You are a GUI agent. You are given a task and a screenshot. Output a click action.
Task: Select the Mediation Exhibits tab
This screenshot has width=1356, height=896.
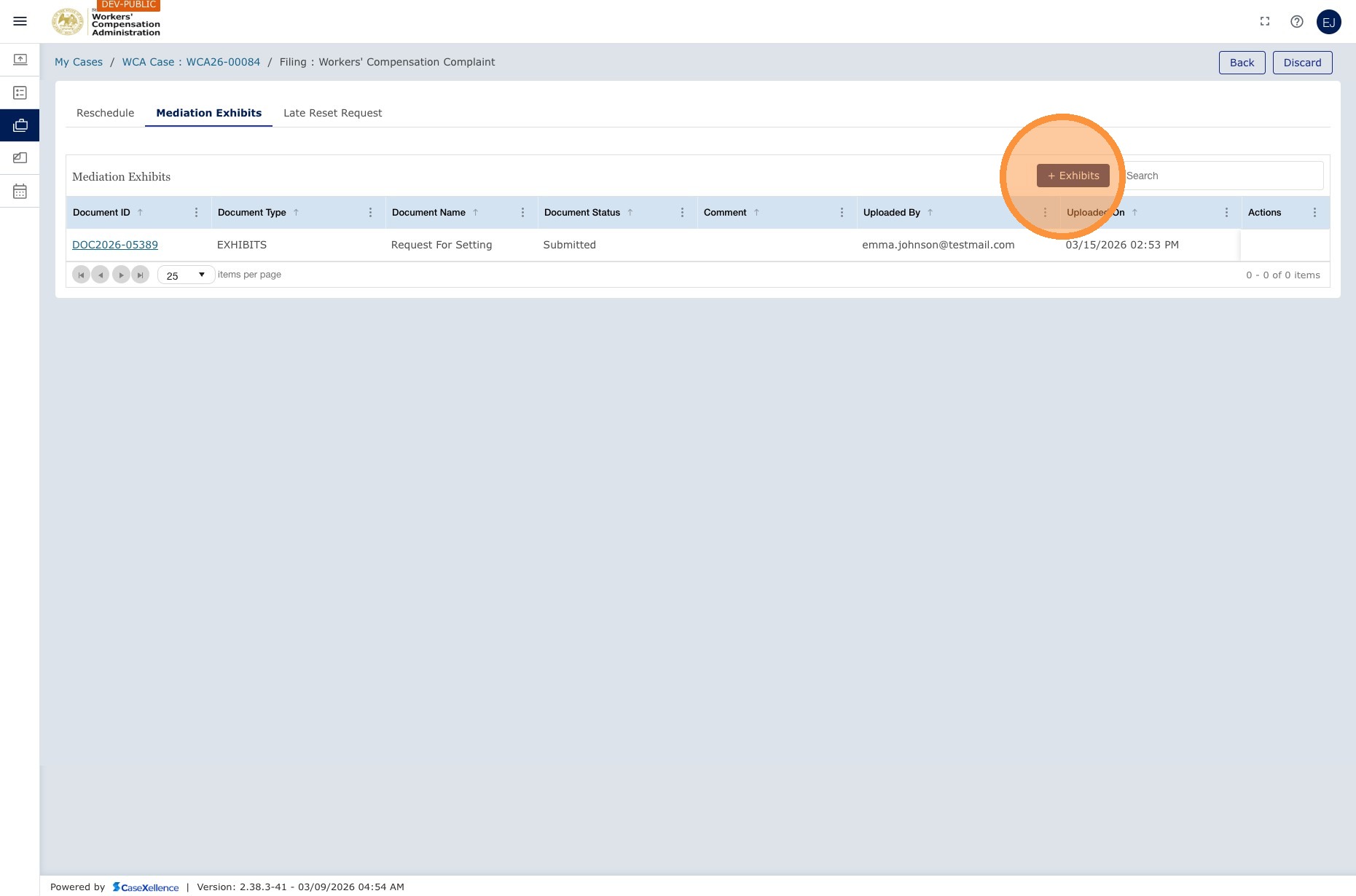coord(209,113)
